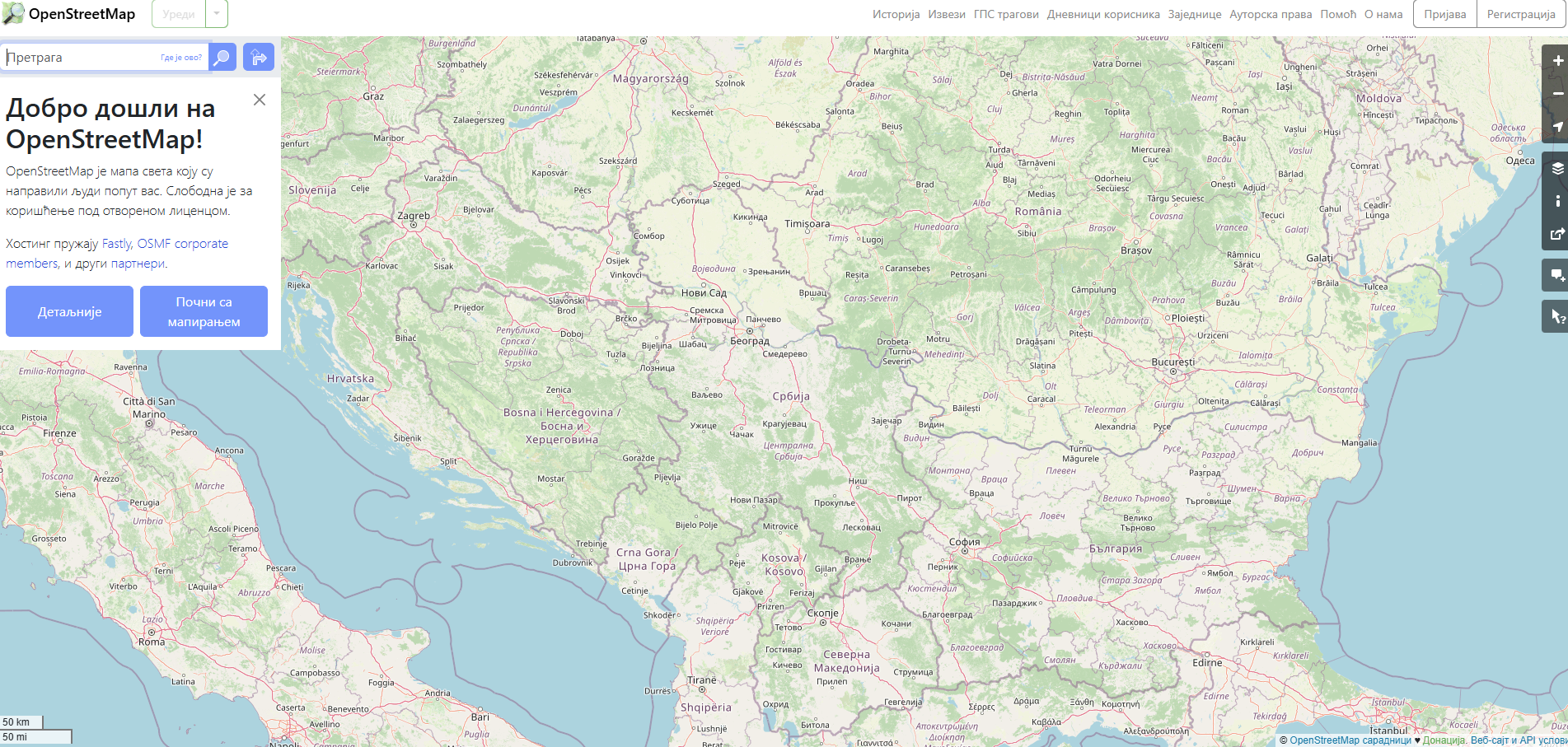Open the Историја menu item
1568x747 pixels.
point(896,14)
